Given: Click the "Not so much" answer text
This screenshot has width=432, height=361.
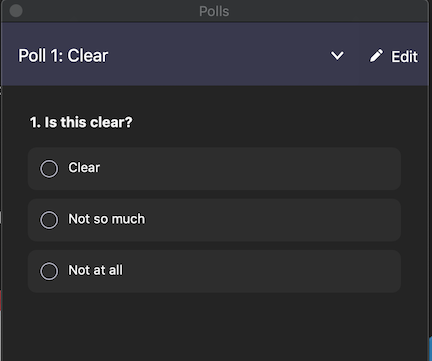Looking at the screenshot, I should click(107, 219).
